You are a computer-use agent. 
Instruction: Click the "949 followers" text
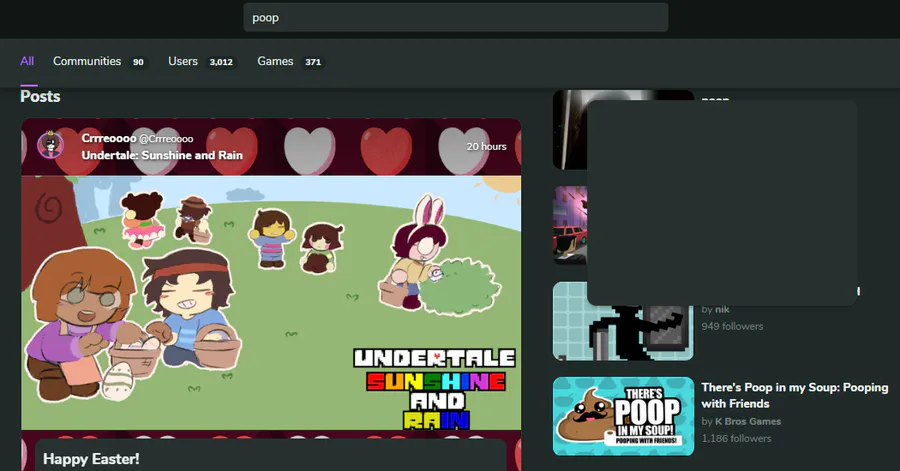click(732, 326)
